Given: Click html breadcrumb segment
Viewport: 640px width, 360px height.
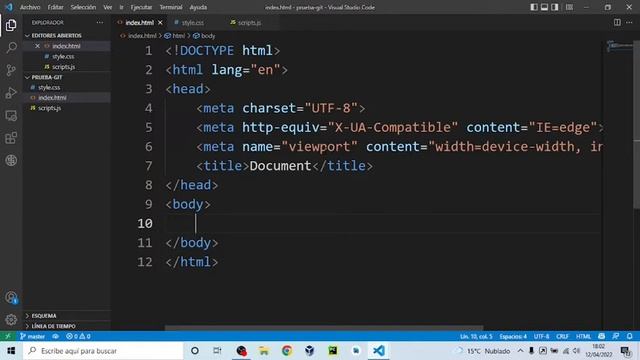Looking at the screenshot, I should pos(178,36).
